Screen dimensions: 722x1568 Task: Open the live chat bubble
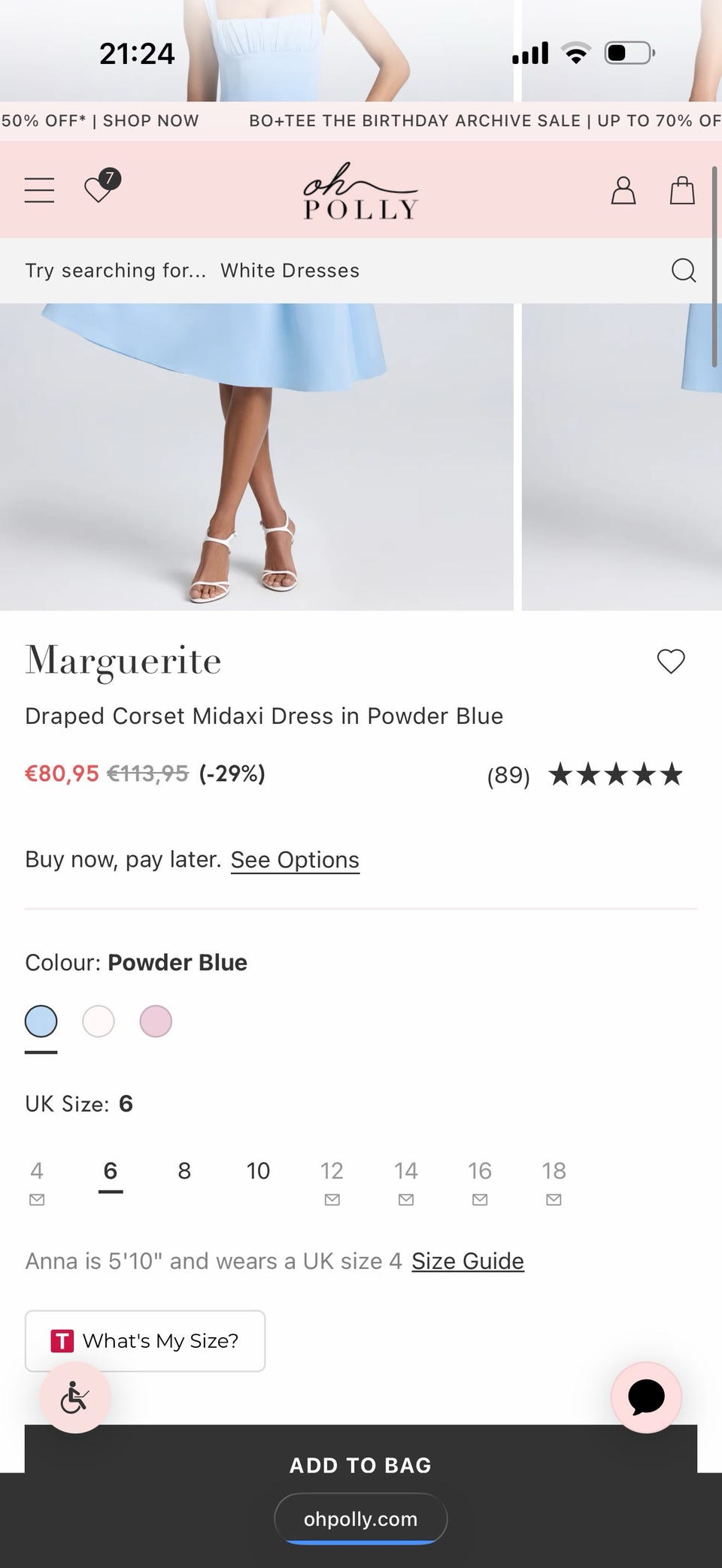click(646, 1397)
